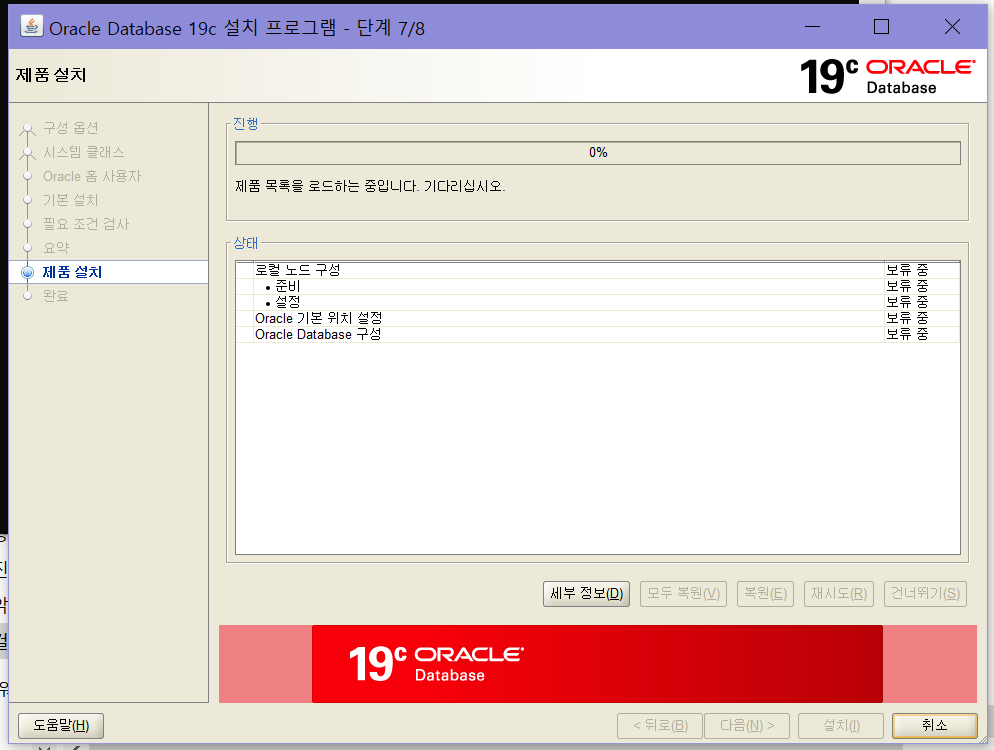Viewport: 994px width, 750px height.
Task: Select Oracle 홈 사용자 step in sidebar
Action: [x=92, y=176]
